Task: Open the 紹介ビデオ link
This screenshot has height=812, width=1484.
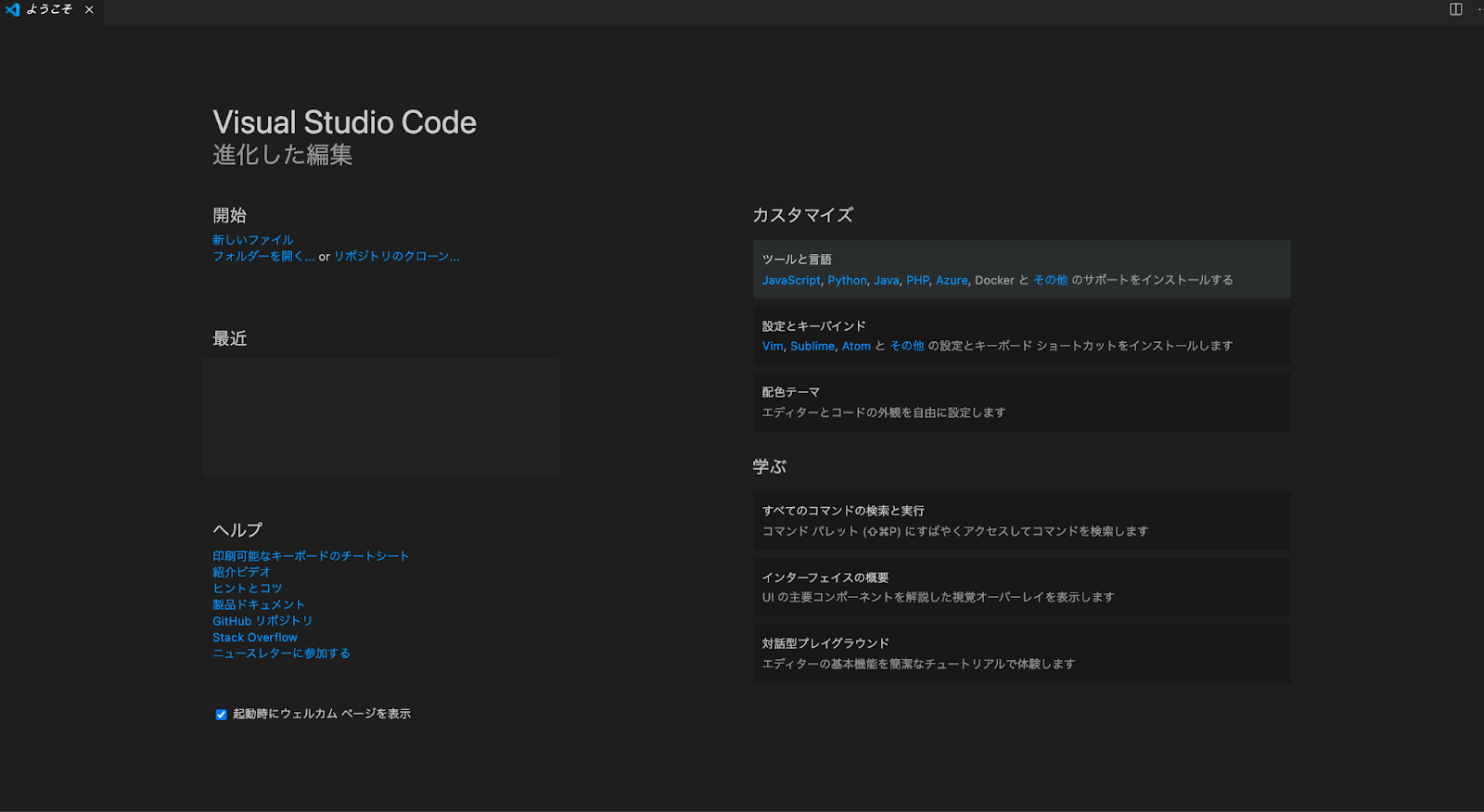Action: (241, 572)
